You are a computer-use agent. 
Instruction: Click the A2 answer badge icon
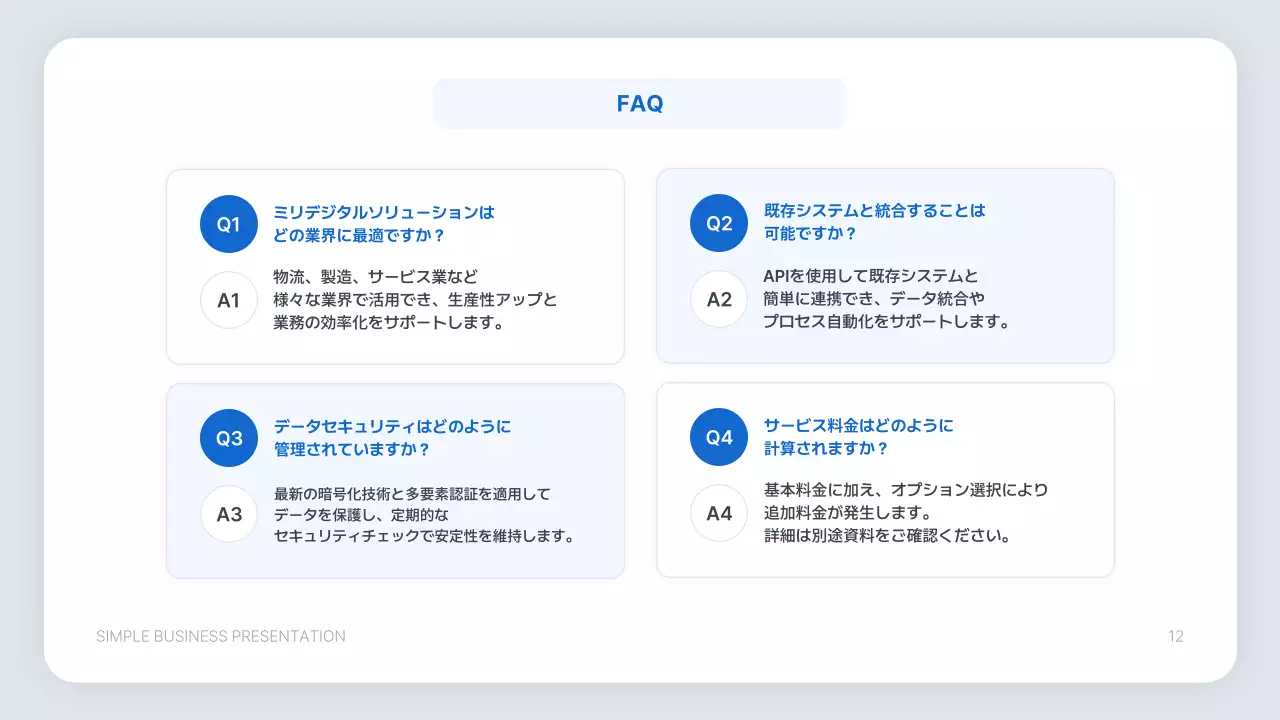pos(719,299)
